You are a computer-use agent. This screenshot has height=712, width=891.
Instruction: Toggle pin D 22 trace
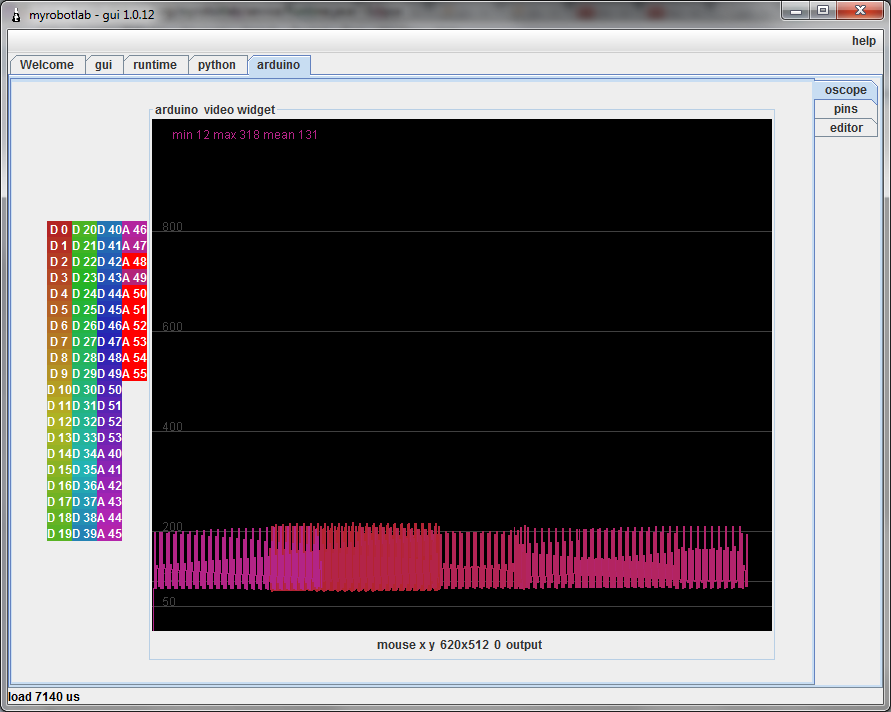(84, 261)
